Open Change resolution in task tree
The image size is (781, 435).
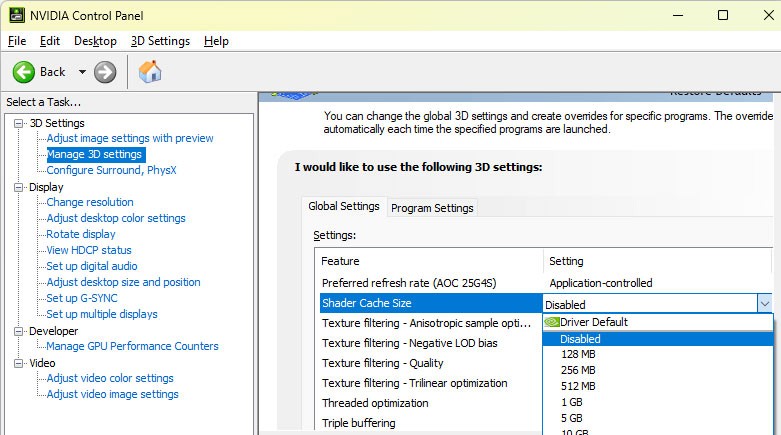[x=90, y=202]
